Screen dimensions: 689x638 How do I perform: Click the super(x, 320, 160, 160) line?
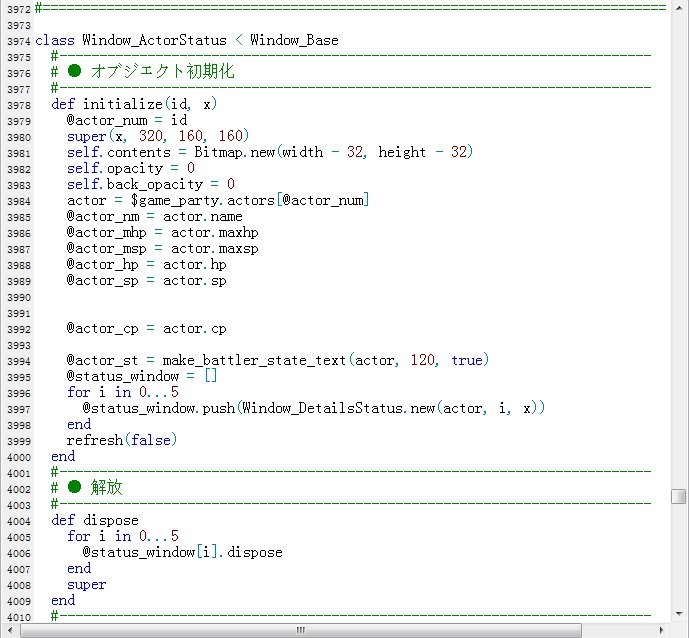[x=158, y=136]
